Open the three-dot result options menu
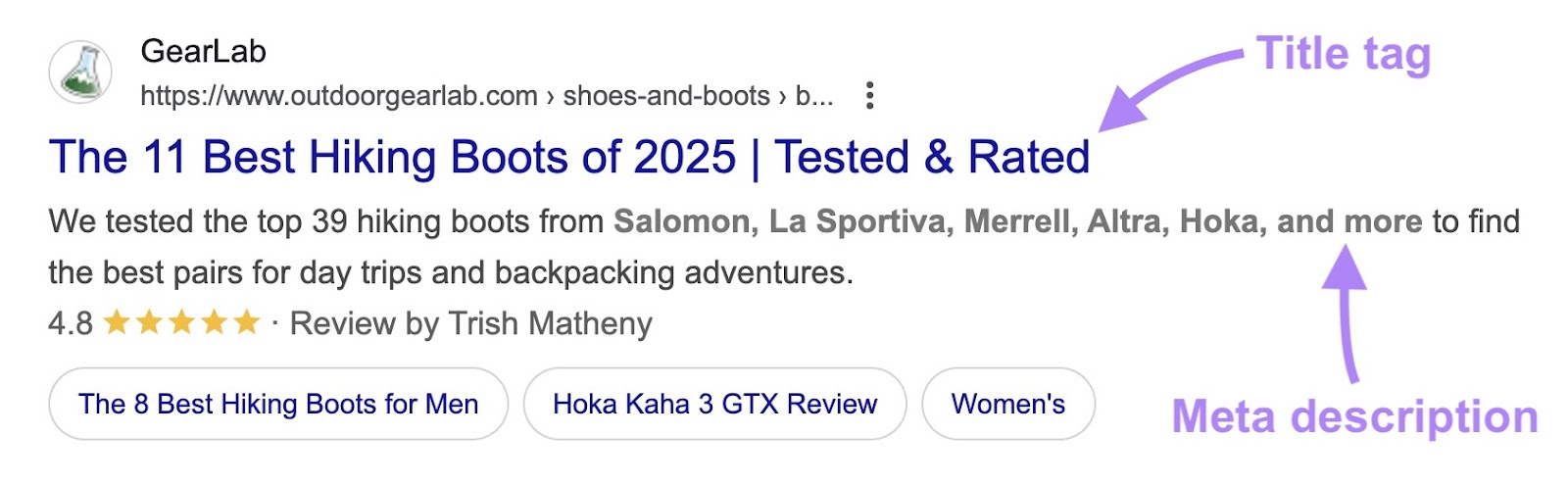 (869, 95)
